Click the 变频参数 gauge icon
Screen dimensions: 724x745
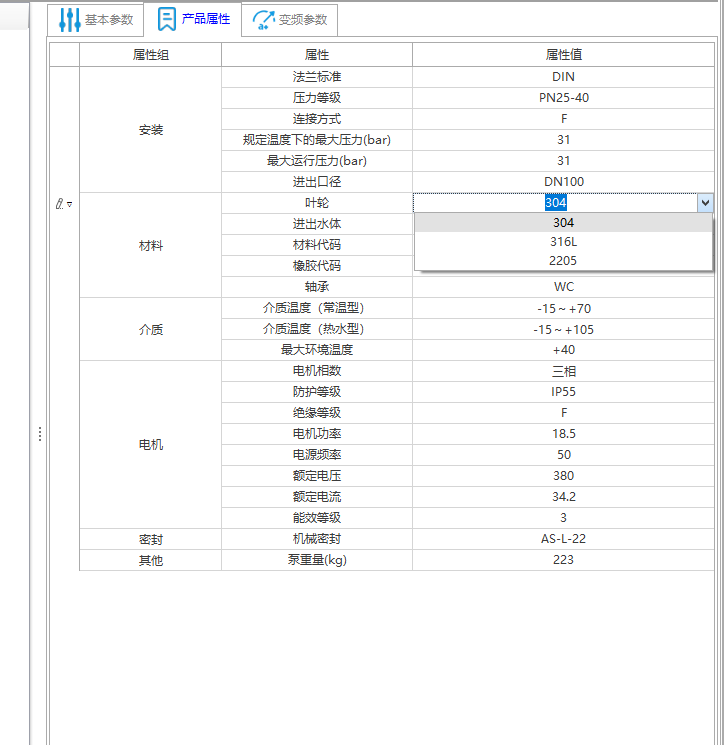(x=264, y=20)
